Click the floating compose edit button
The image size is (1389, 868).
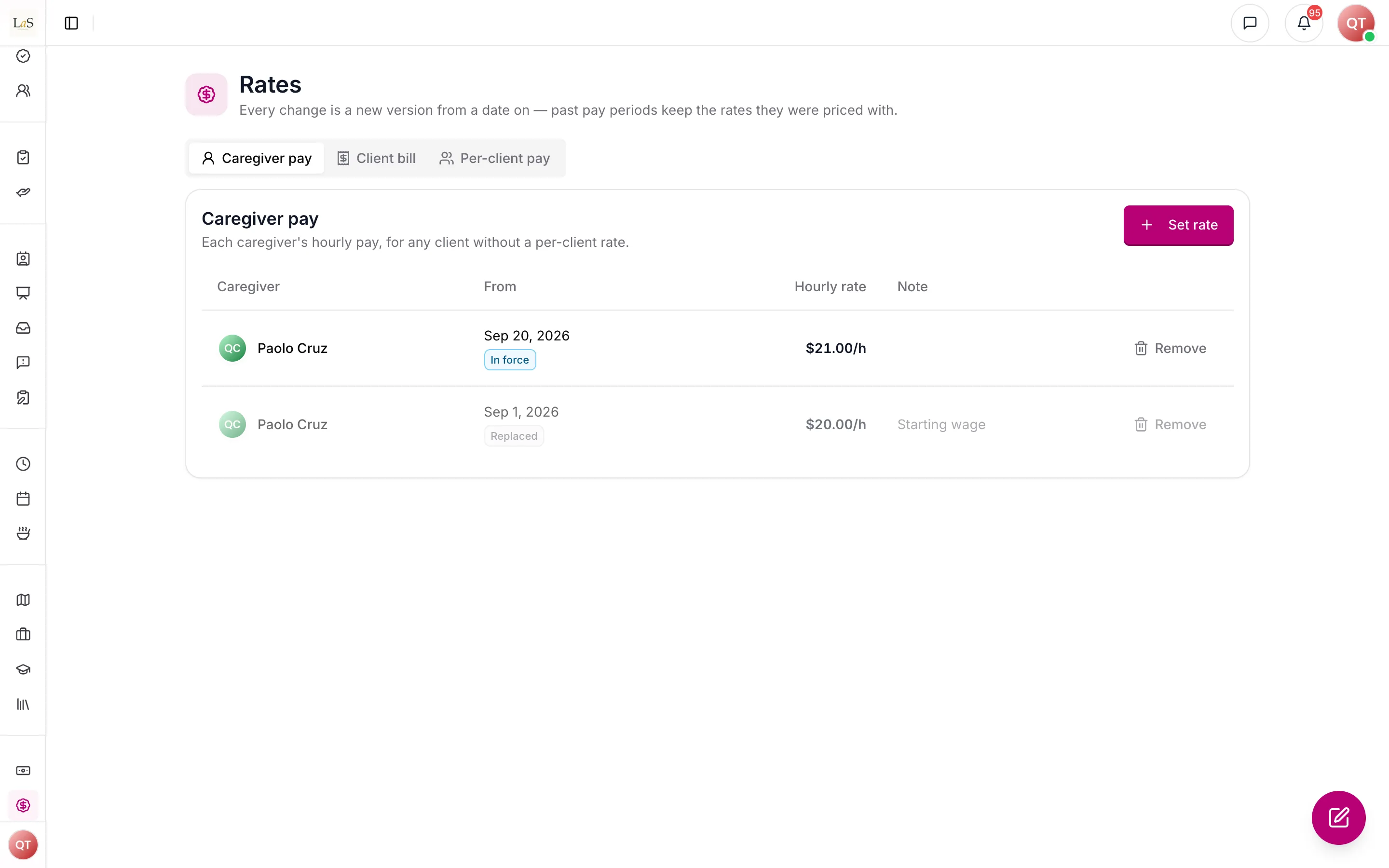[1338, 817]
